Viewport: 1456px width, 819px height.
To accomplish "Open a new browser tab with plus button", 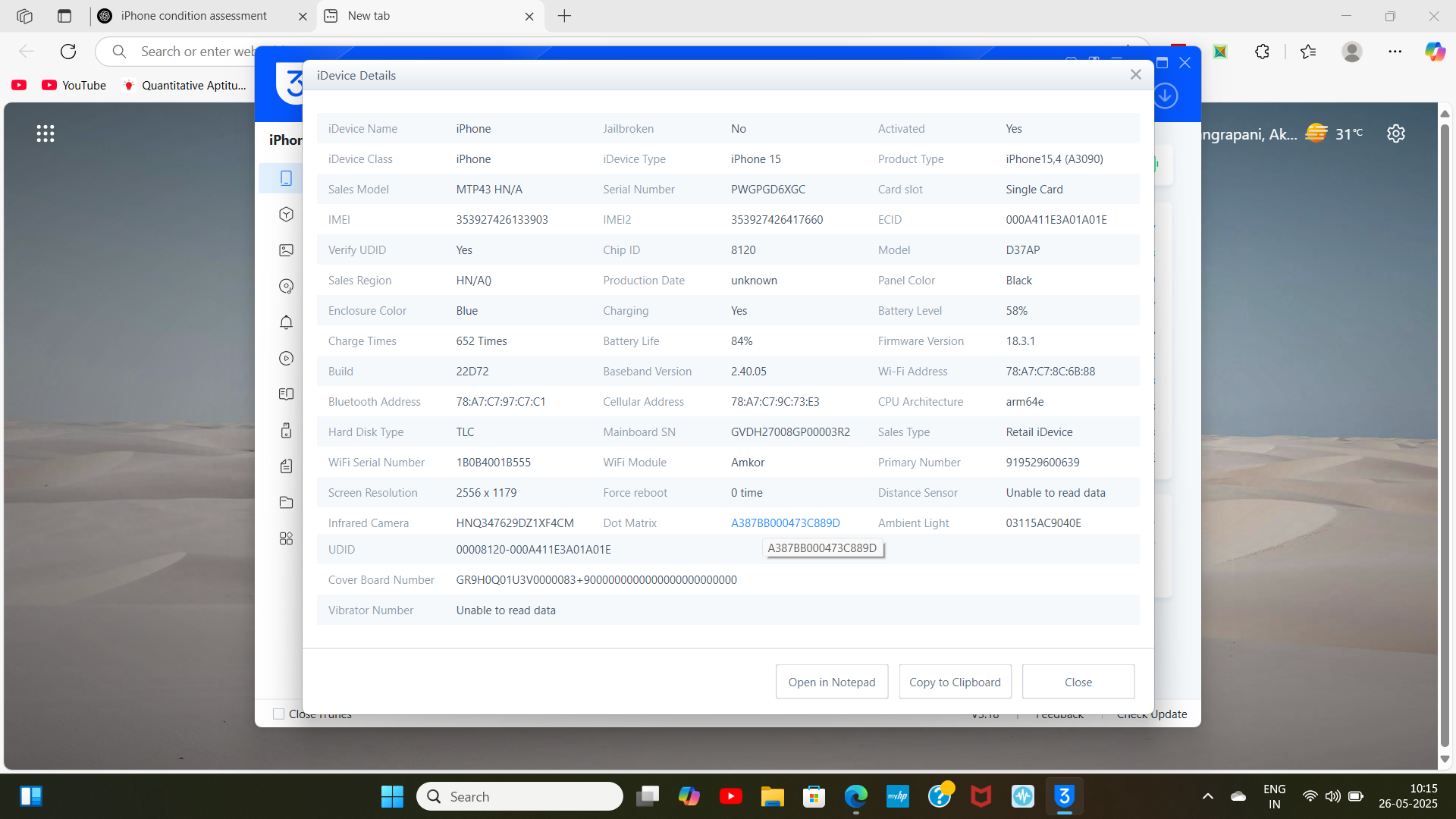I will tap(564, 16).
